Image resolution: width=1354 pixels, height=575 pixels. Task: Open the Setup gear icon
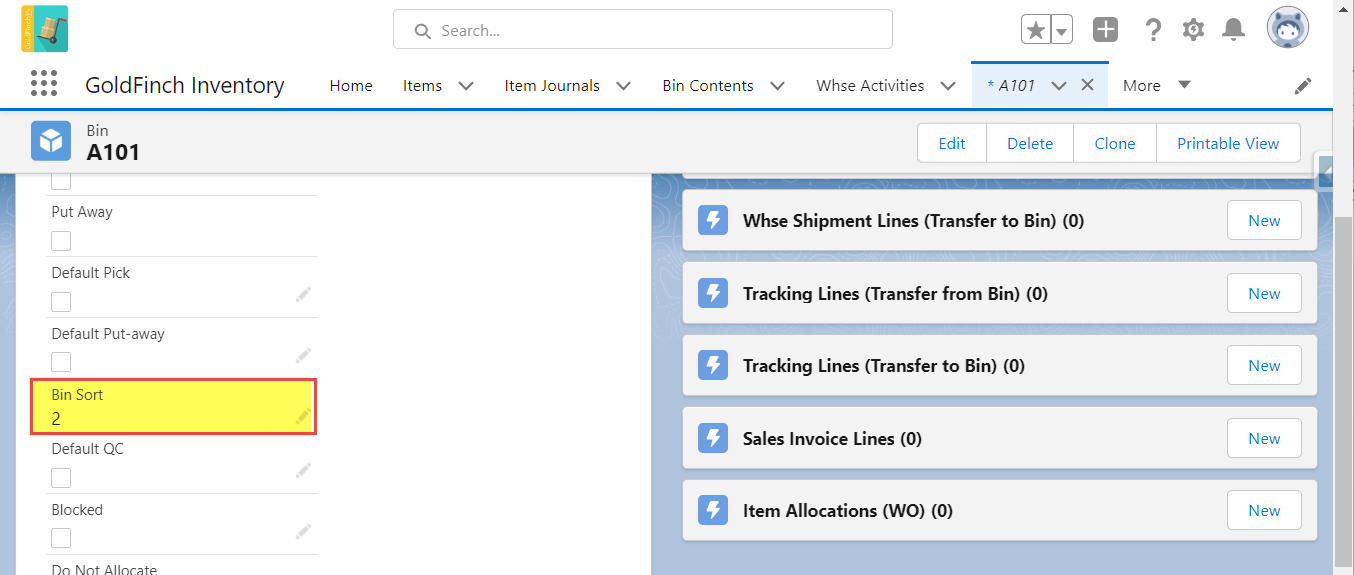pyautogui.click(x=1193, y=30)
